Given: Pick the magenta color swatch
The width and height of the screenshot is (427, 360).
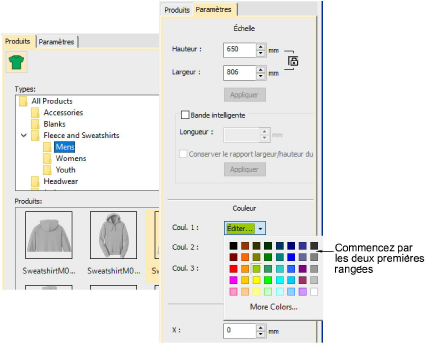Looking at the screenshot, I should pyautogui.click(x=233, y=280).
